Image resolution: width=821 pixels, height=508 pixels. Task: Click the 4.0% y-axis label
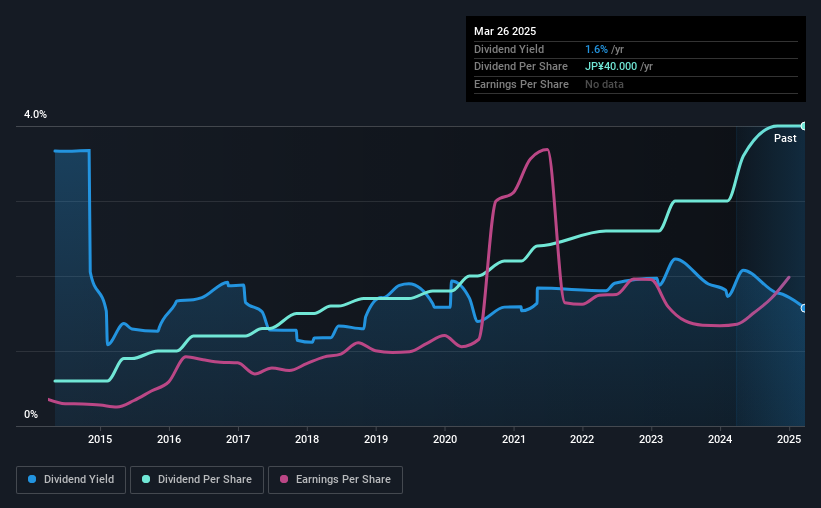click(x=35, y=114)
